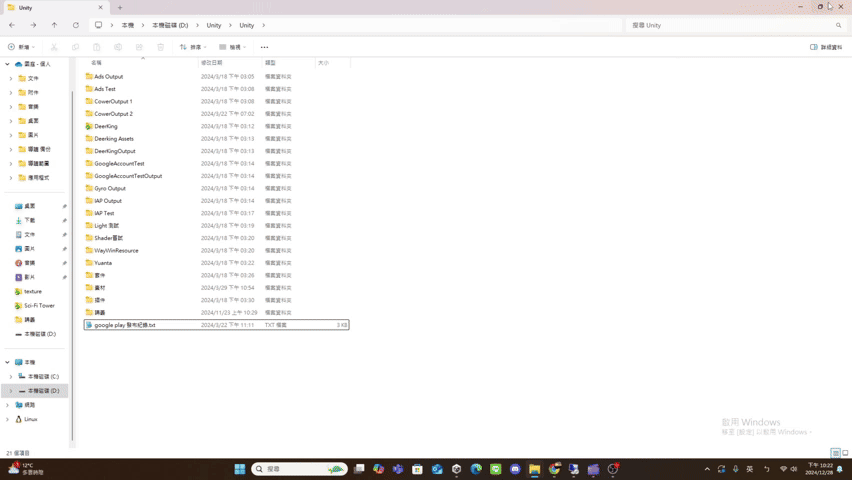Open Sci-Fi Tower in quick access sidebar
This screenshot has width=852, height=480.
click(x=39, y=305)
